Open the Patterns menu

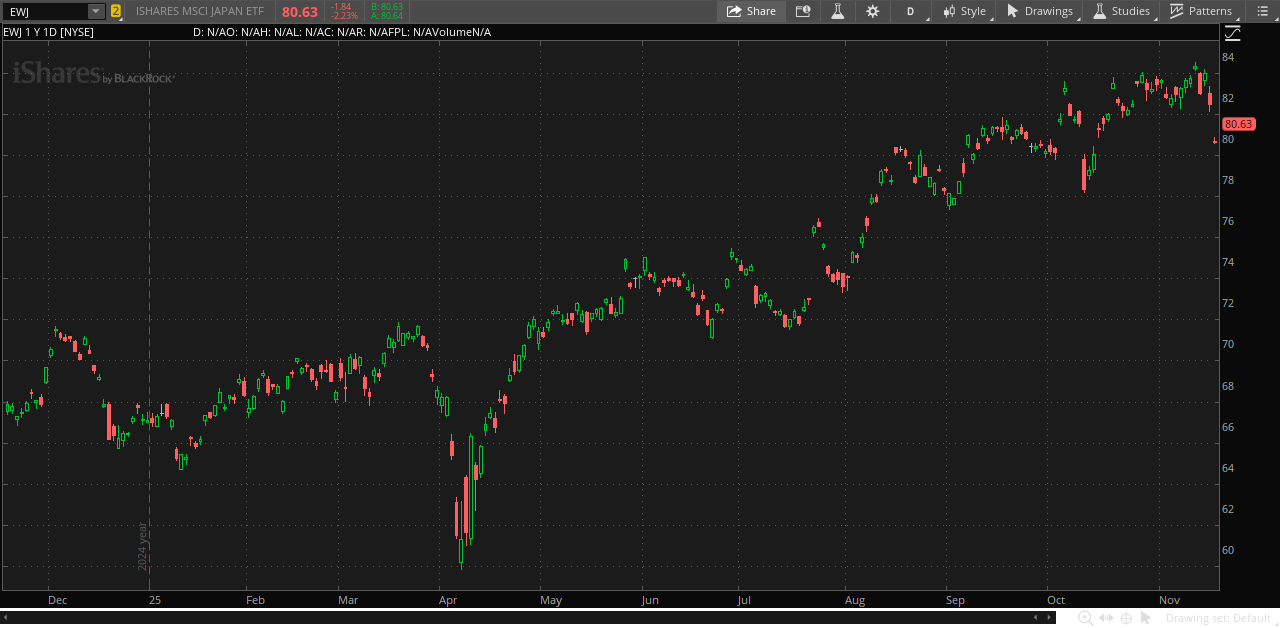click(1201, 11)
